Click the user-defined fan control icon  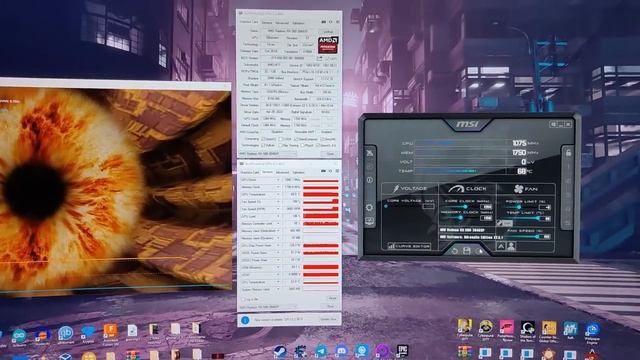click(511, 246)
